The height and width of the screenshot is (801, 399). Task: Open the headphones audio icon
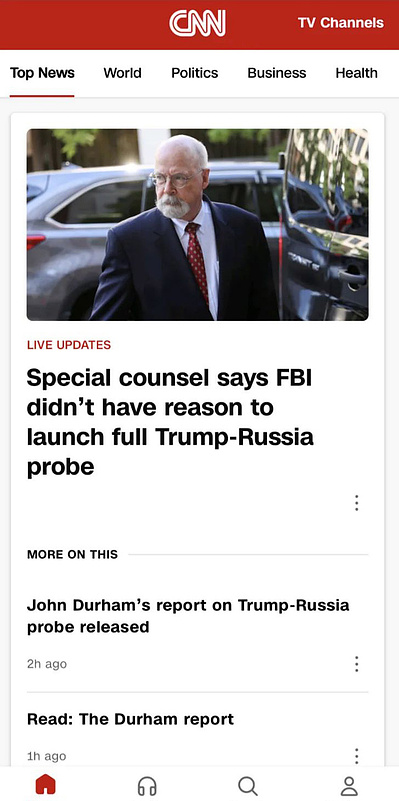point(147,786)
